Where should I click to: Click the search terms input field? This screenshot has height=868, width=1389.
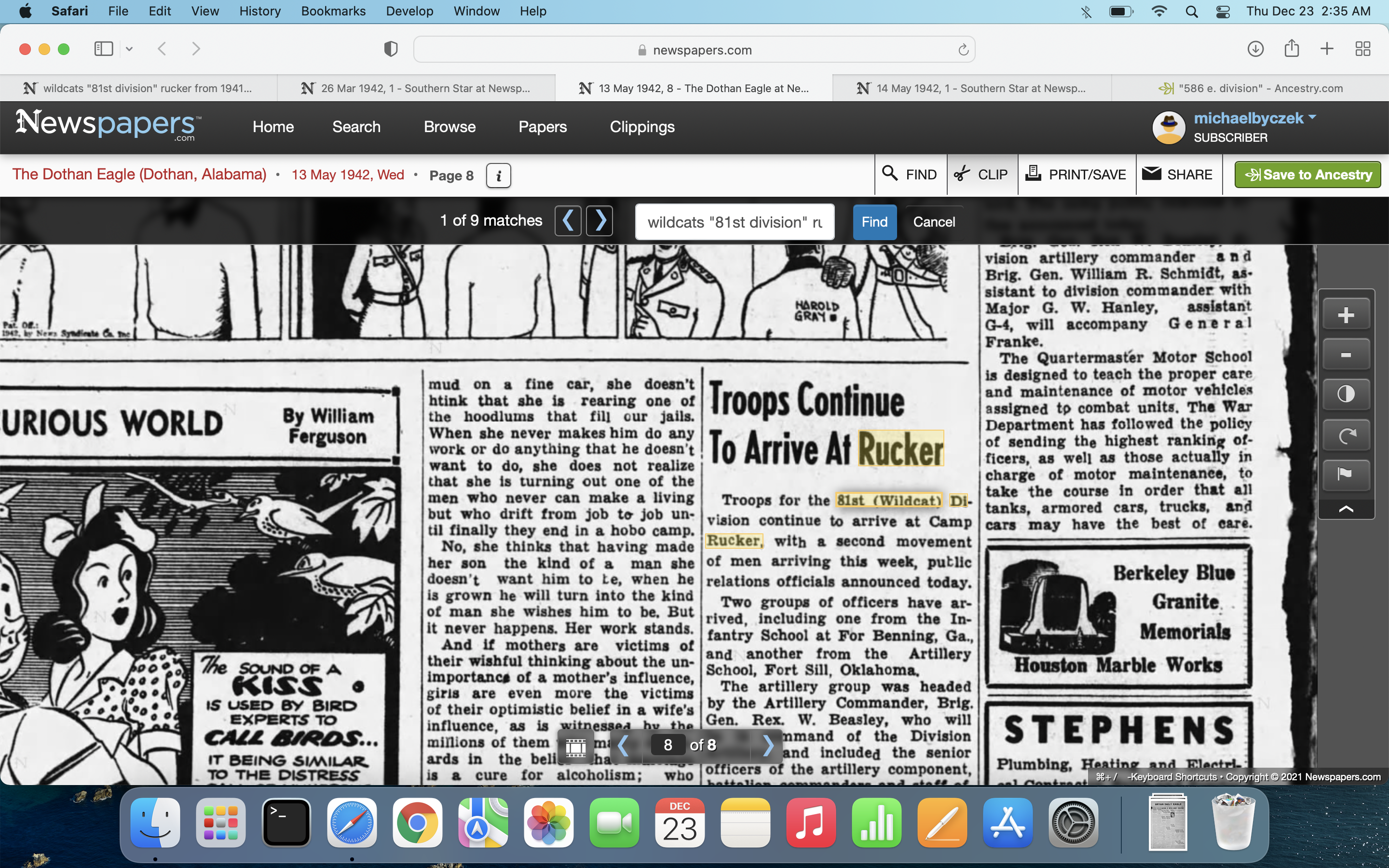pyautogui.click(x=734, y=222)
